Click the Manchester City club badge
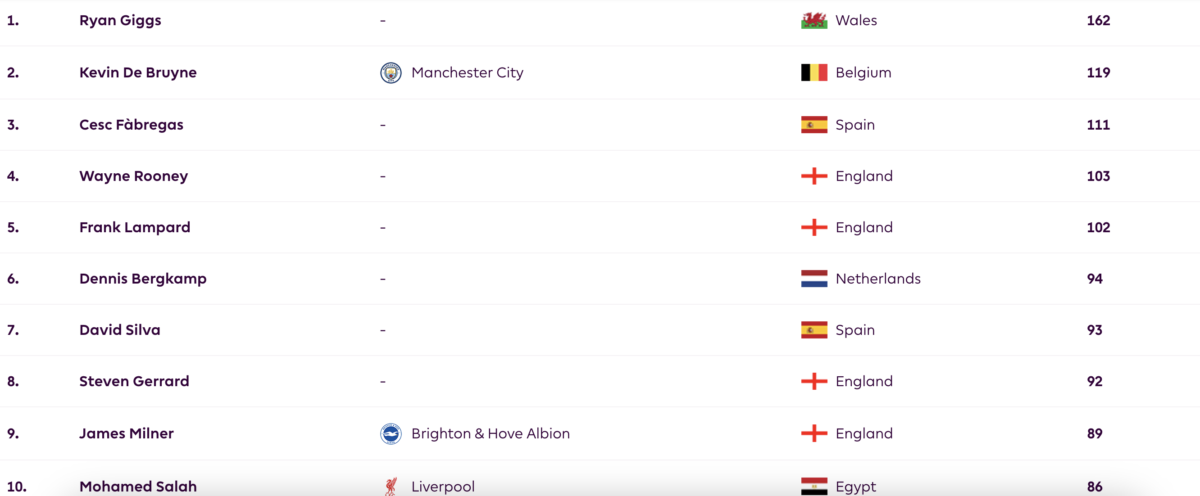Screen dimensions: 1200x496 391,73
